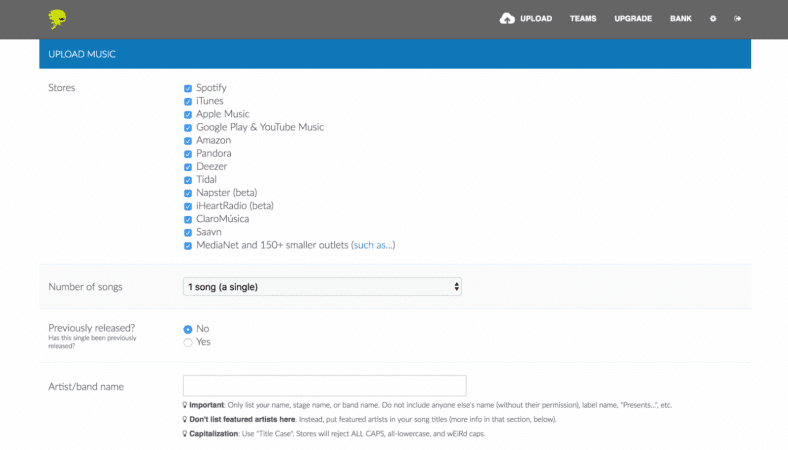Expand the Number of songs dropdown
This screenshot has width=788, height=450.
[322, 287]
